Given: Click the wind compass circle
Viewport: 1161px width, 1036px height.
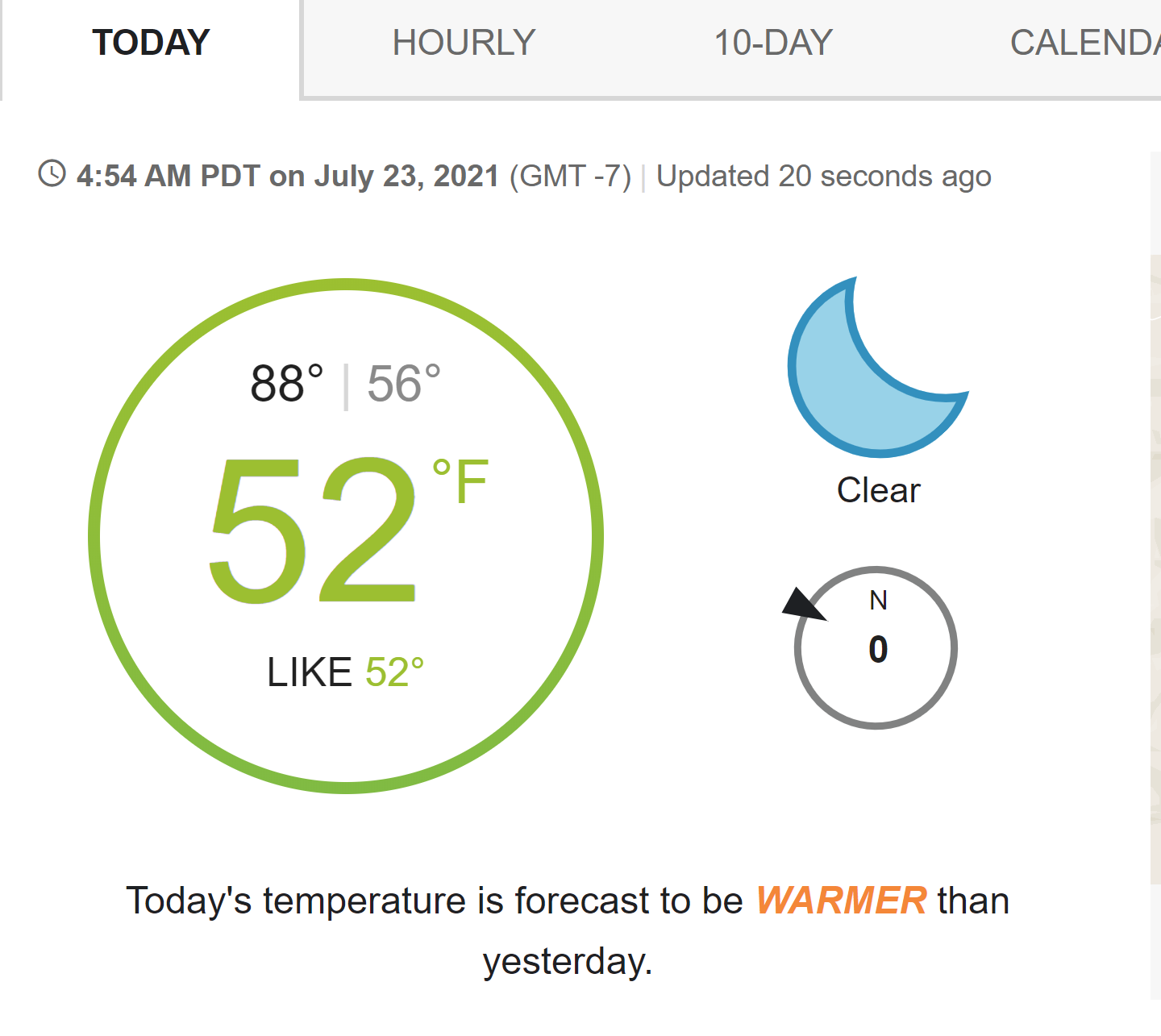Looking at the screenshot, I should tap(876, 648).
